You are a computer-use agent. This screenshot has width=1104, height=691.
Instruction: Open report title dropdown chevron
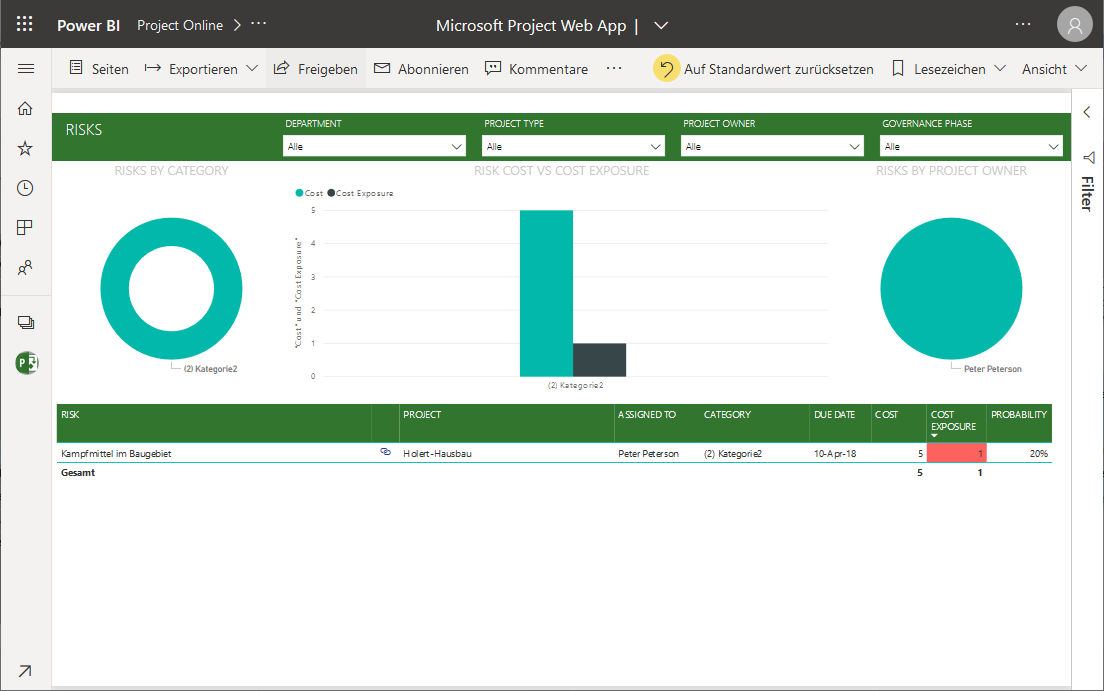pyautogui.click(x=660, y=25)
